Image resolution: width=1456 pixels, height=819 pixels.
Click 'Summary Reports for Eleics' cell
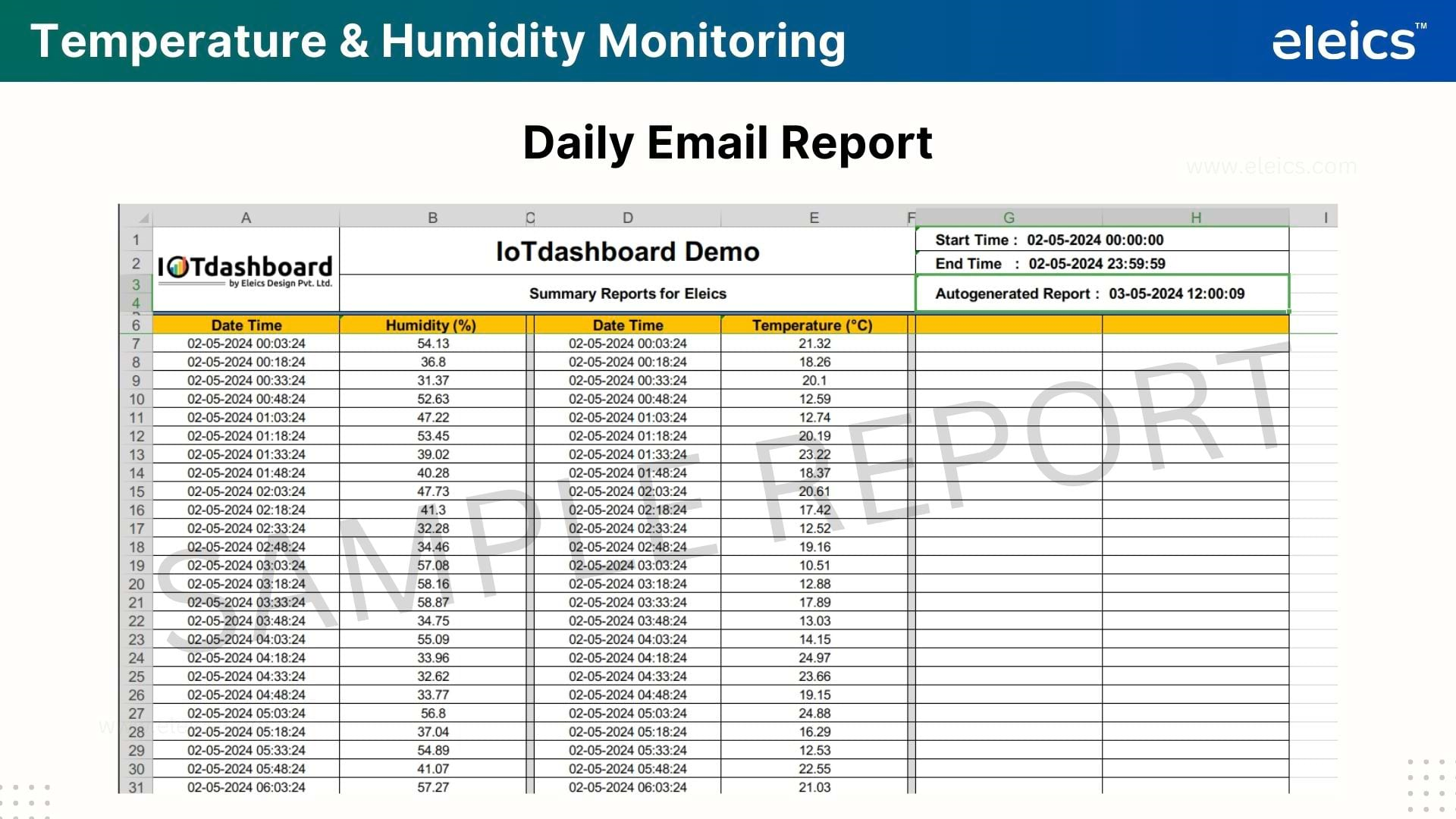tap(628, 293)
